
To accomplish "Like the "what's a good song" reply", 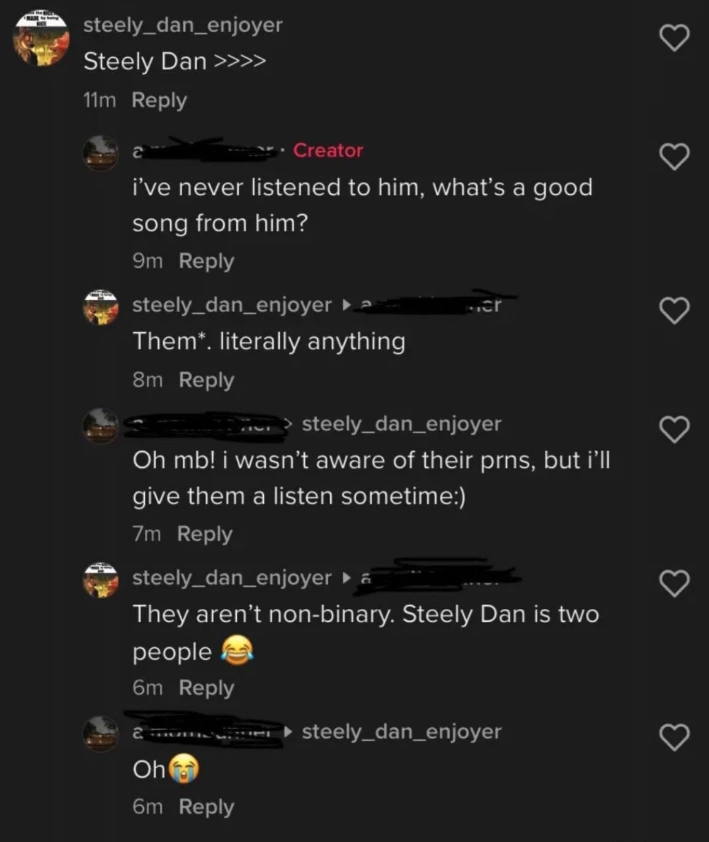I will [x=677, y=156].
